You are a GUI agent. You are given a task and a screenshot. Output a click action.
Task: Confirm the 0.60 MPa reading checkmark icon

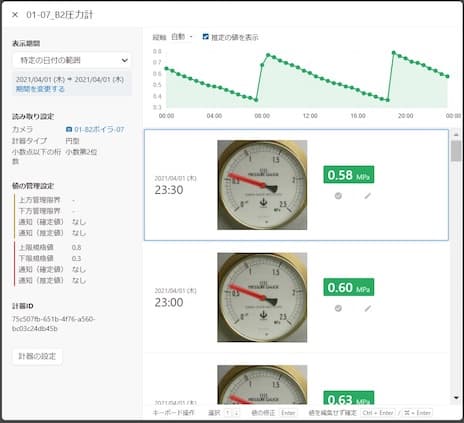point(338,308)
